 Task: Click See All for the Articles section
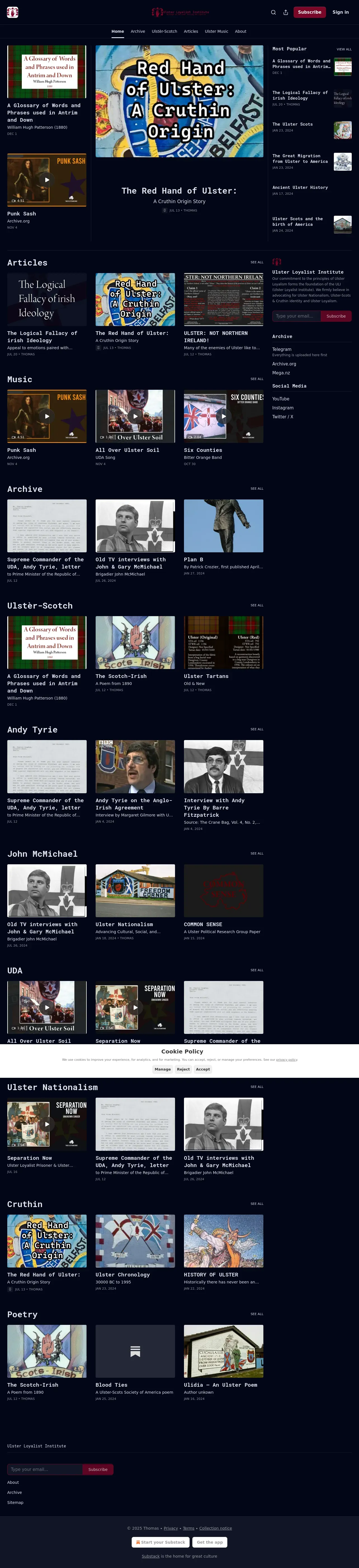[257, 262]
